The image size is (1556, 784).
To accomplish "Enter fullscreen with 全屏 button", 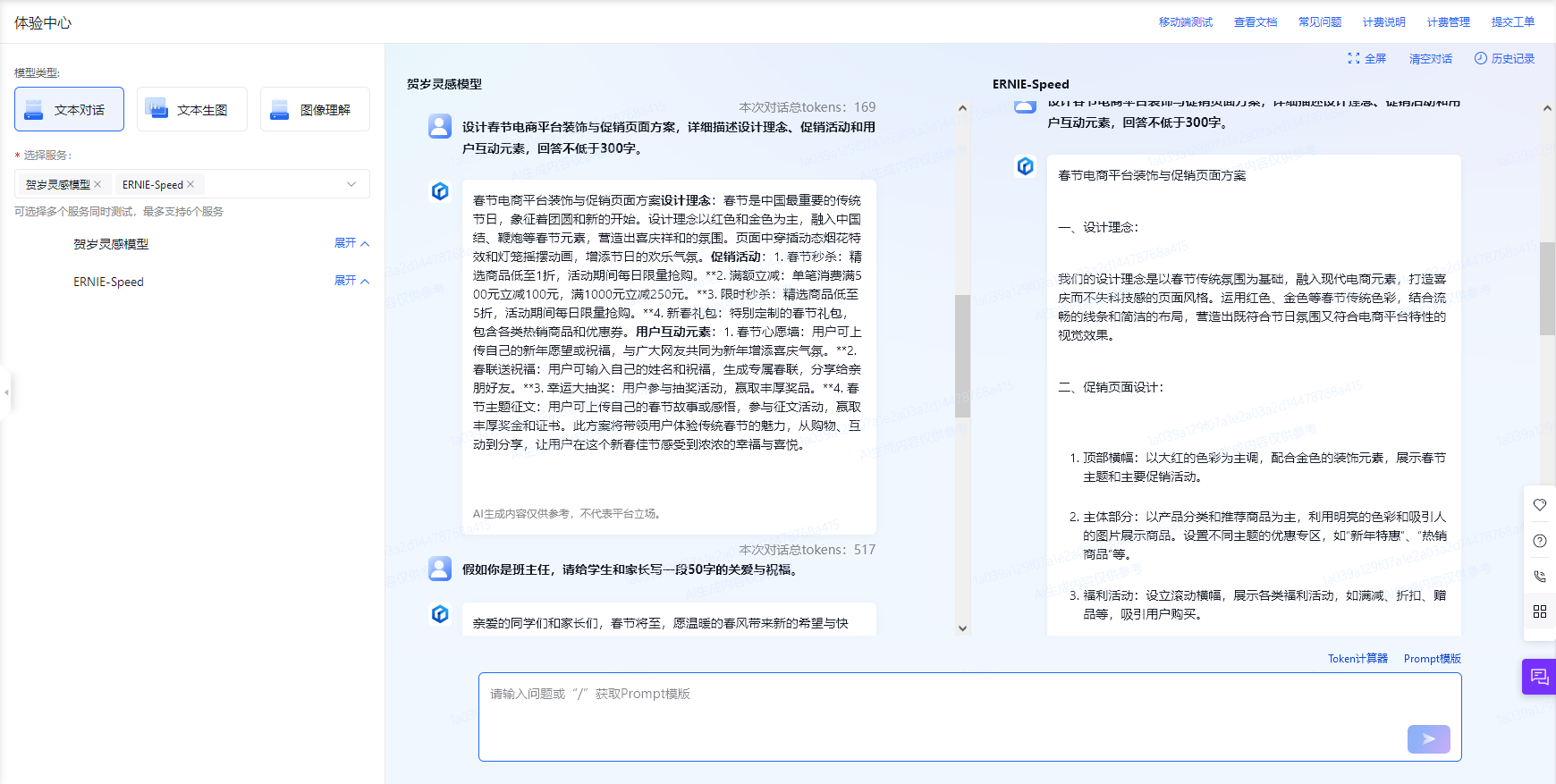I will coord(1367,58).
